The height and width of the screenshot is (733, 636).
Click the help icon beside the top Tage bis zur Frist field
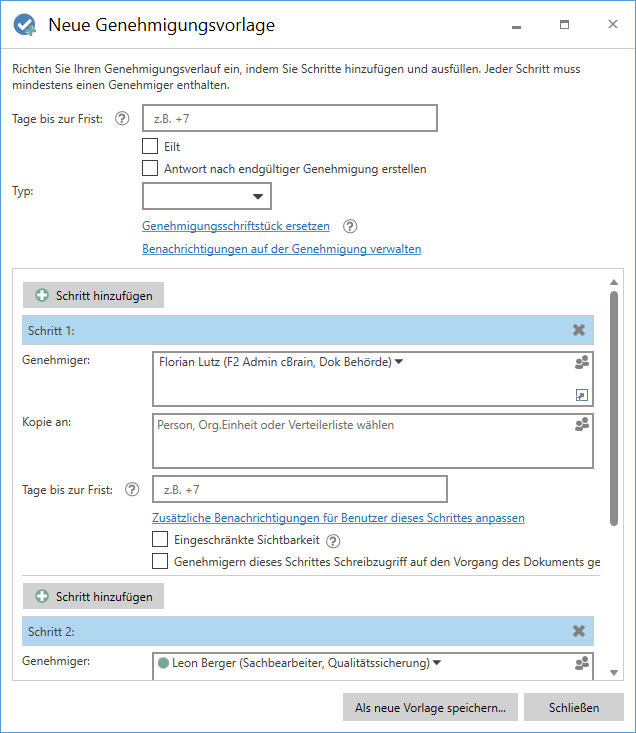pos(122,118)
